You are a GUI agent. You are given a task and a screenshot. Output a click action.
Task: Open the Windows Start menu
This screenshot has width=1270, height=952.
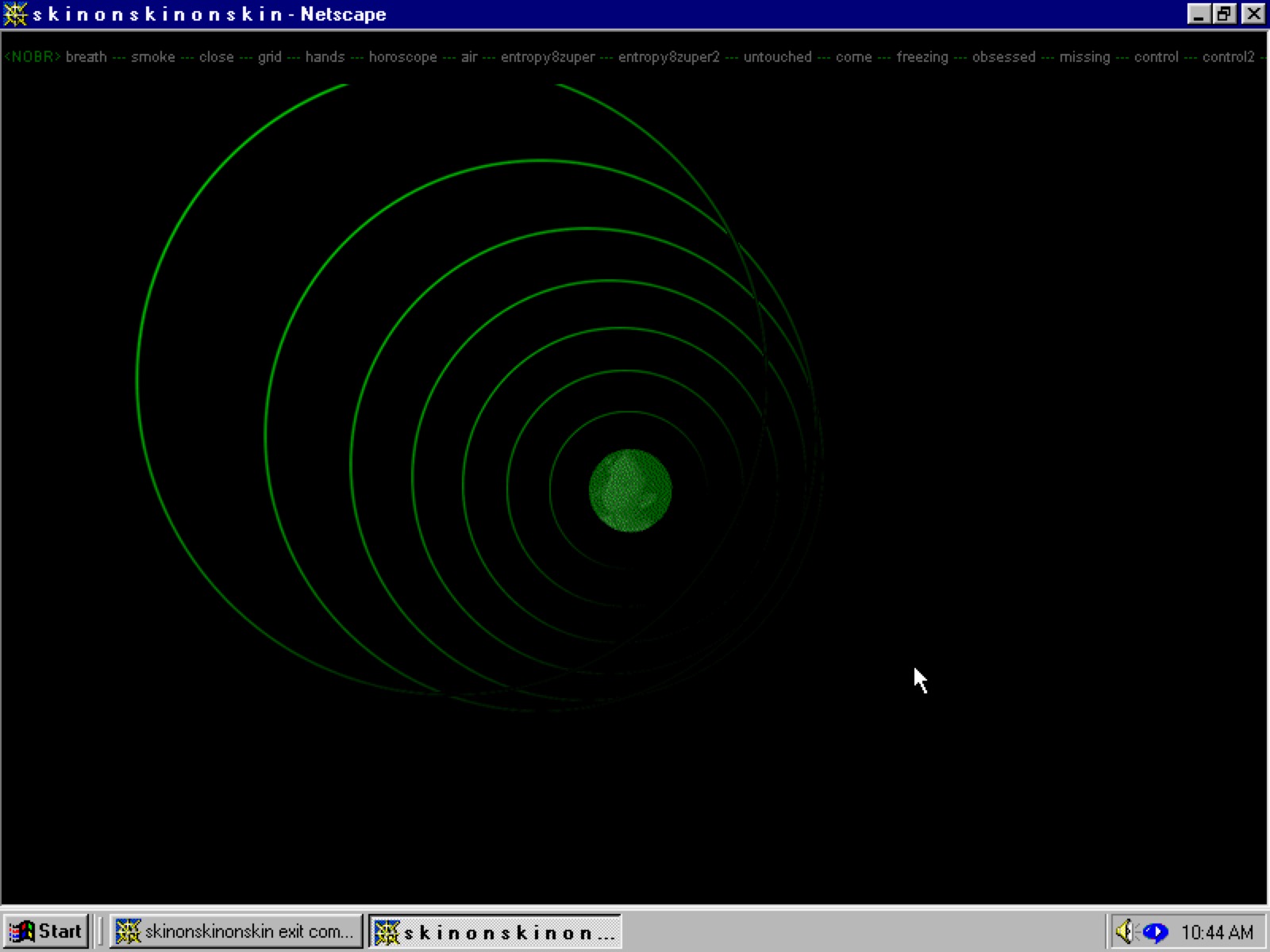(46, 931)
